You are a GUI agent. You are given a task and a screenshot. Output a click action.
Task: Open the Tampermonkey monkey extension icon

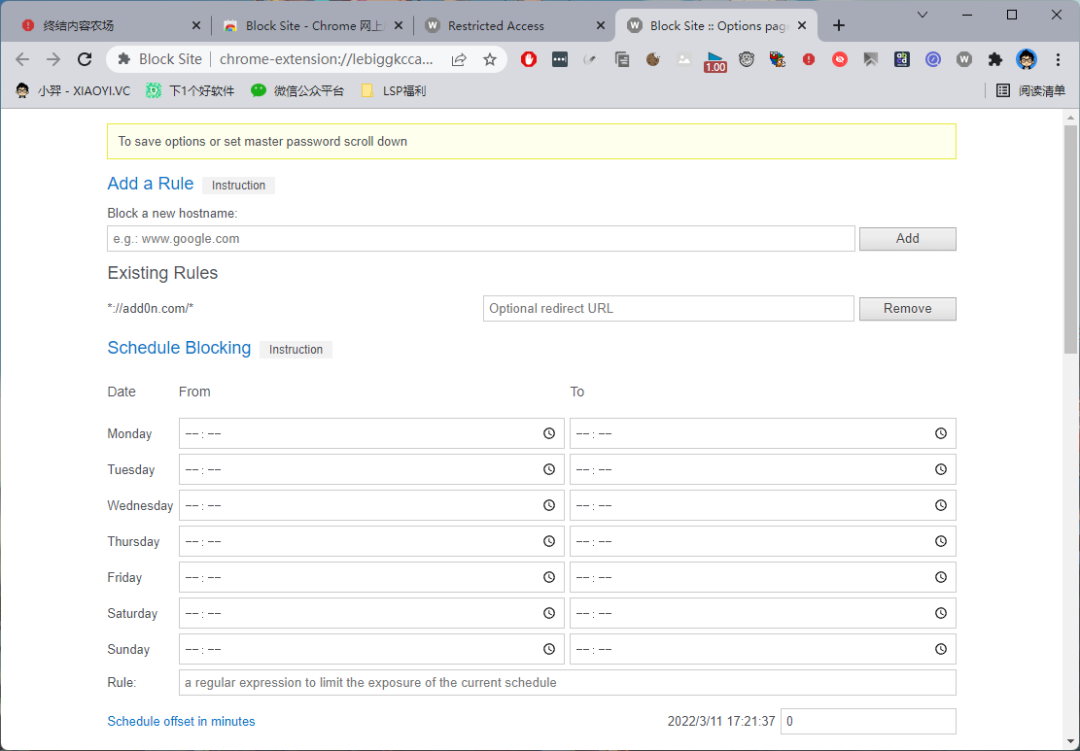746,60
